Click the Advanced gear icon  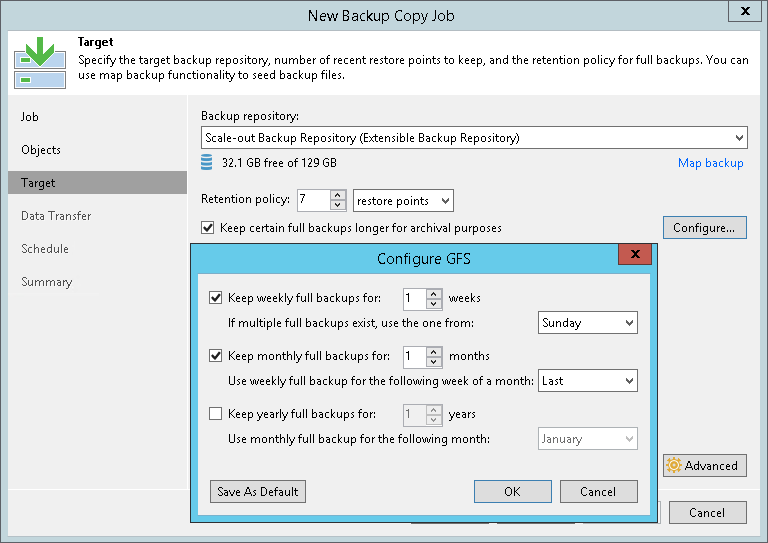pyautogui.click(x=674, y=465)
